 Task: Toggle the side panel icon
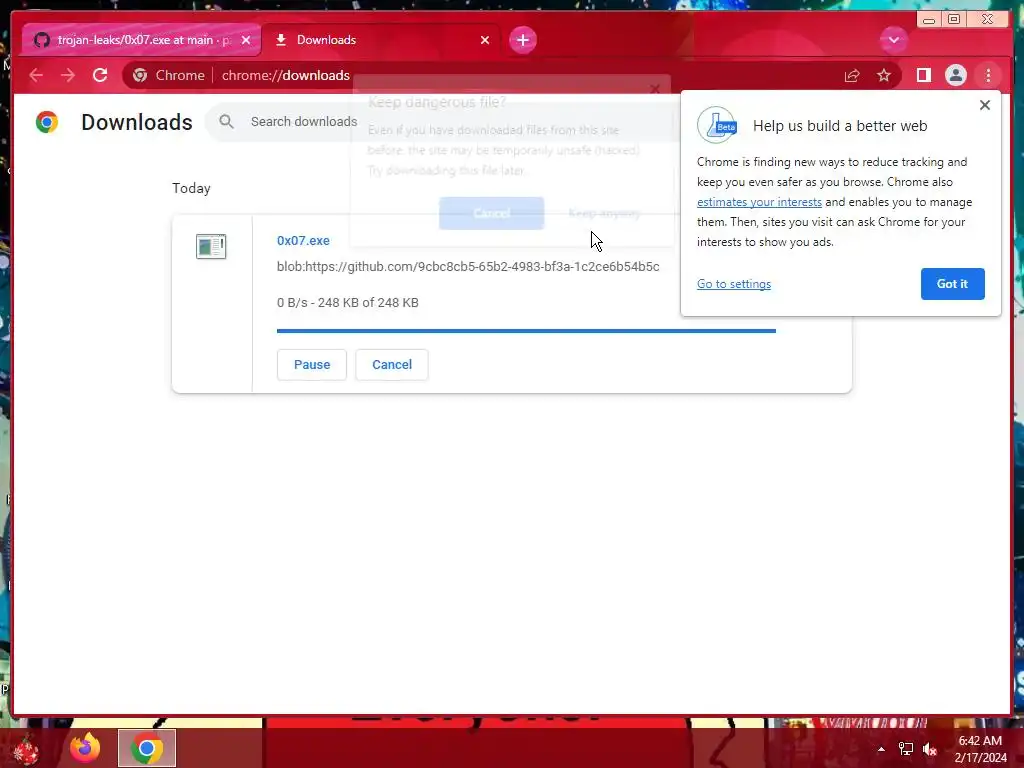923,76
